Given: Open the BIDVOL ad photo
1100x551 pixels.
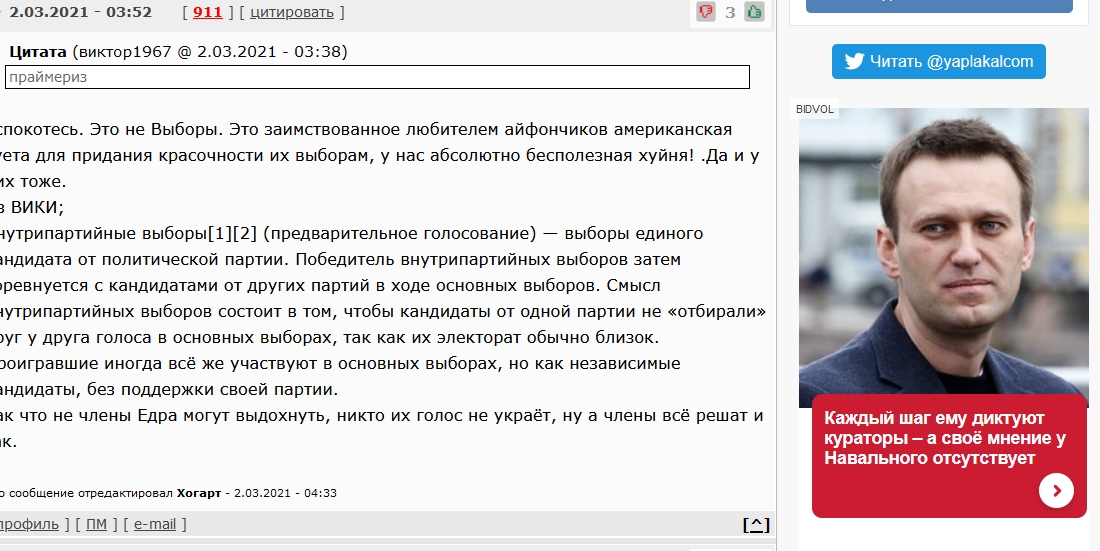Looking at the screenshot, I should (944, 257).
